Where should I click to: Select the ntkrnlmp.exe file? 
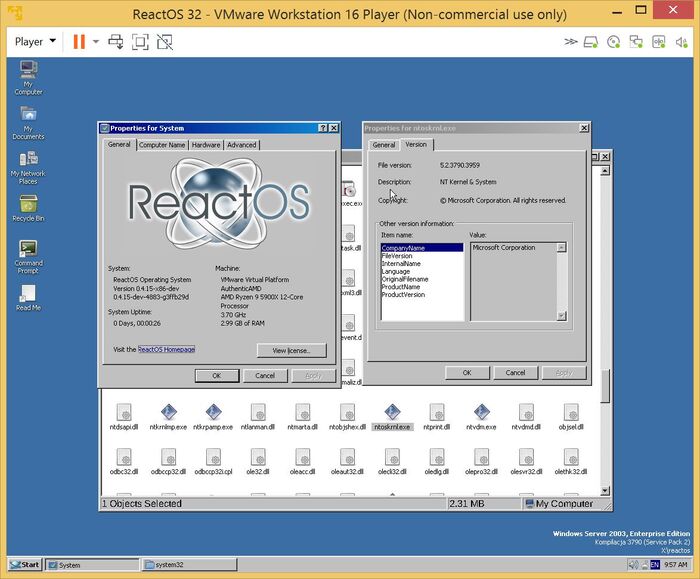coord(168,415)
